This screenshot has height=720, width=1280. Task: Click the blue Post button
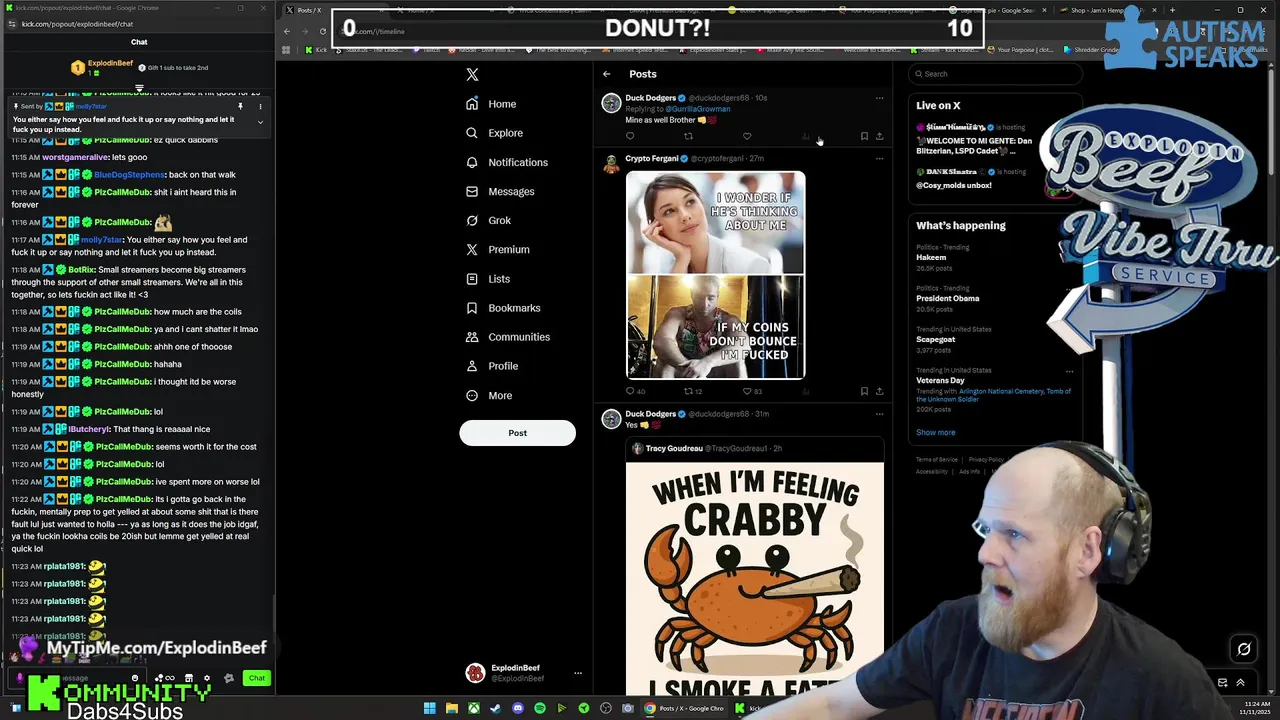tap(517, 433)
